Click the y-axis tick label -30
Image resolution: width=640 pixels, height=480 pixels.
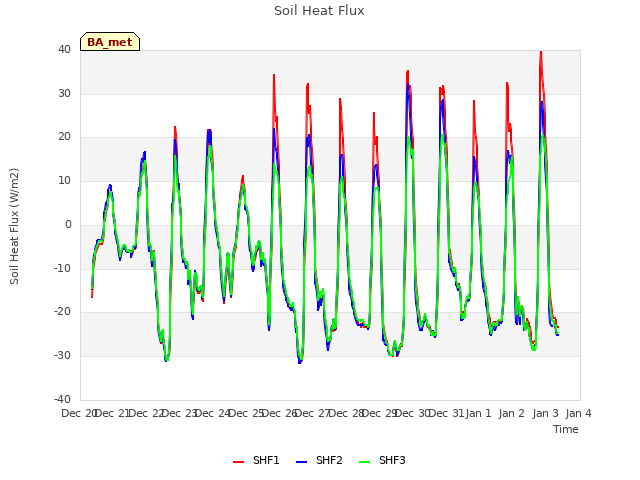click(63, 356)
